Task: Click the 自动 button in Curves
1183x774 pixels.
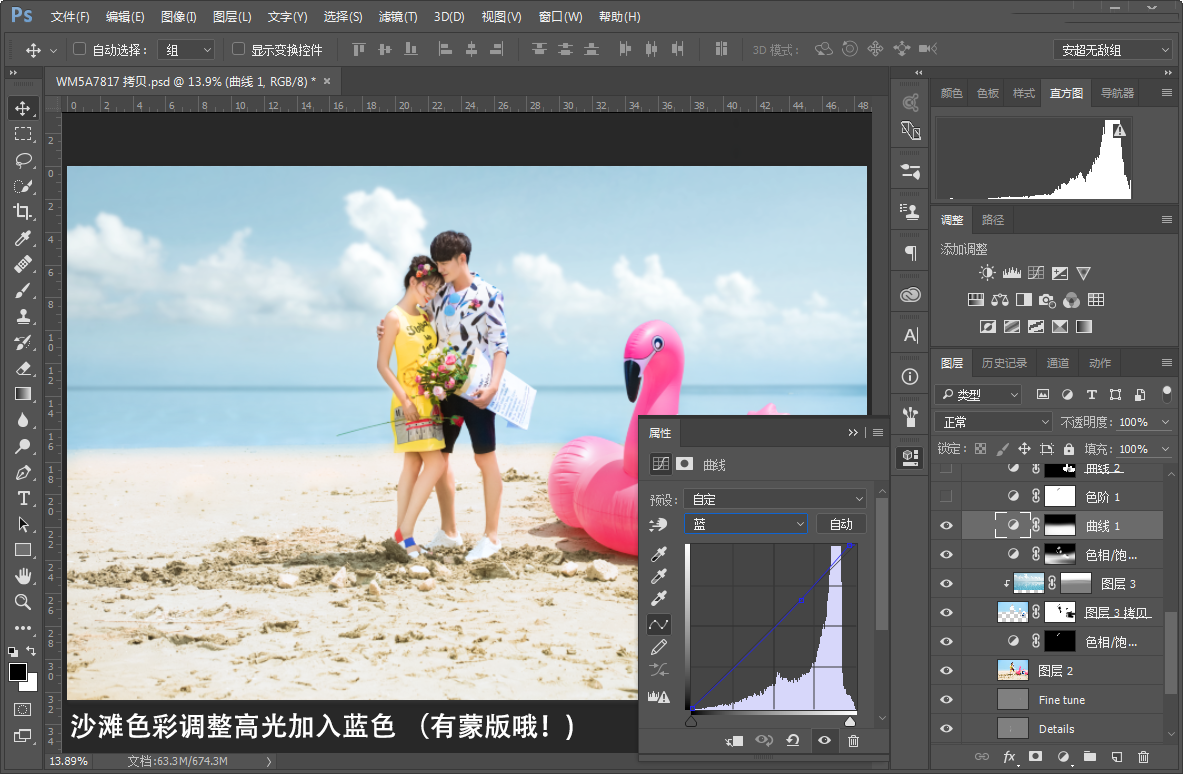Action: (841, 524)
